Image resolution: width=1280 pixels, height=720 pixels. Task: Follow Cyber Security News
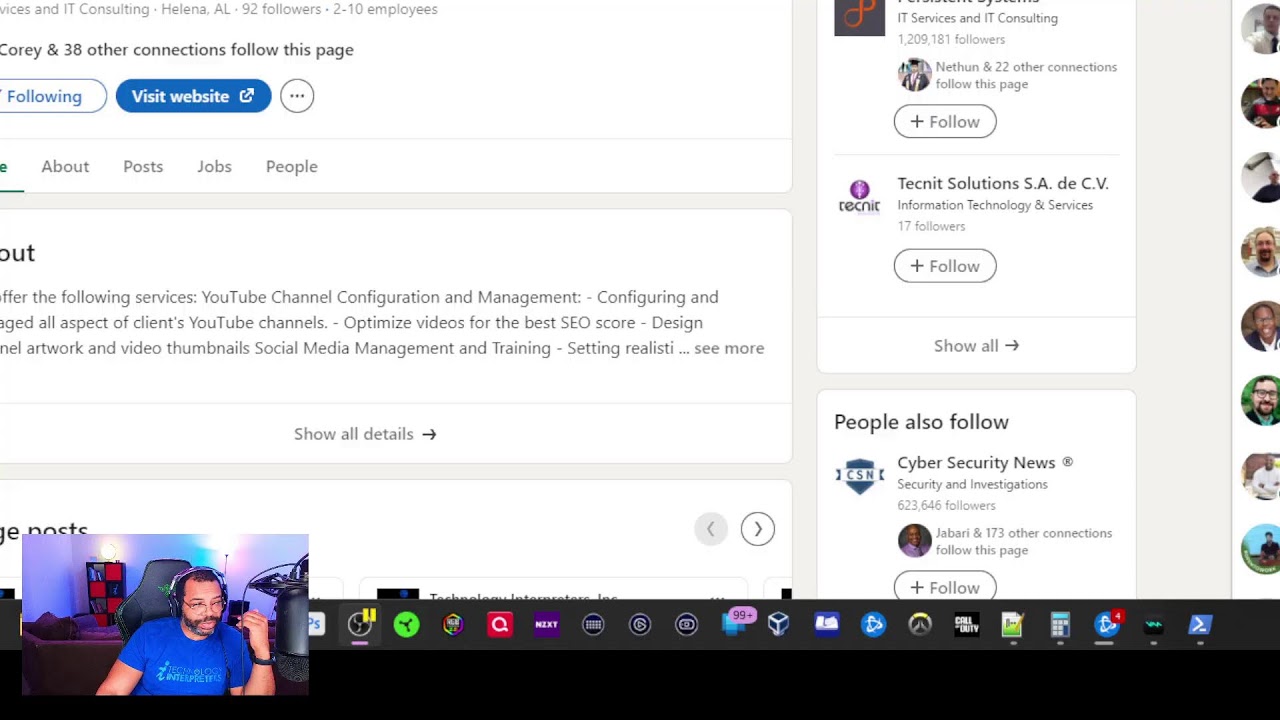click(x=945, y=587)
